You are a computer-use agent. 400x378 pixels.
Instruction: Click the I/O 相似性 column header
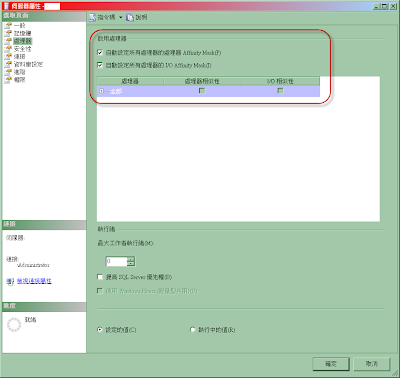281,81
